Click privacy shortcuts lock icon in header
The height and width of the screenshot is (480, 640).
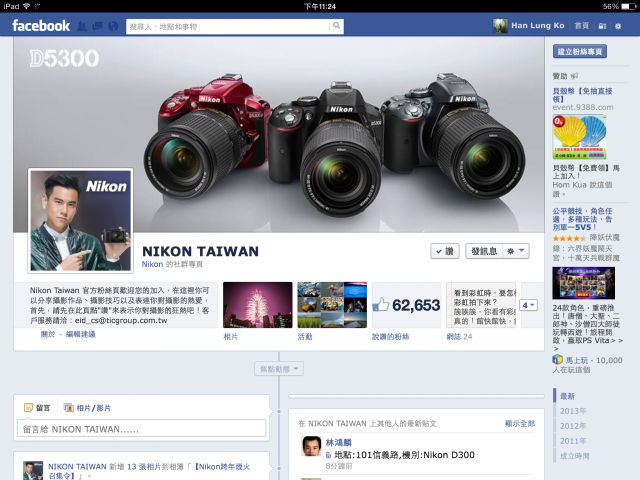pyautogui.click(x=602, y=26)
